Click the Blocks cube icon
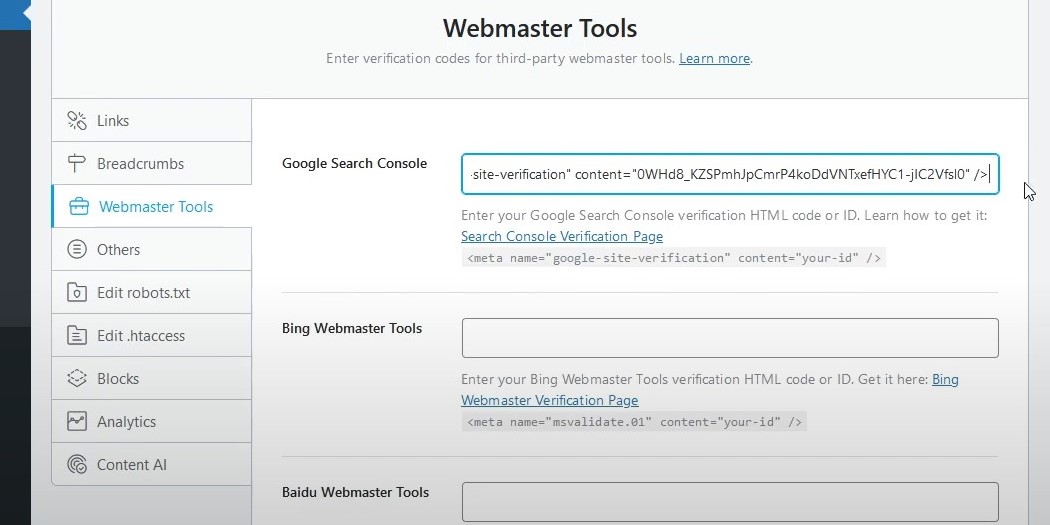Image resolution: width=1050 pixels, height=525 pixels. 77,378
